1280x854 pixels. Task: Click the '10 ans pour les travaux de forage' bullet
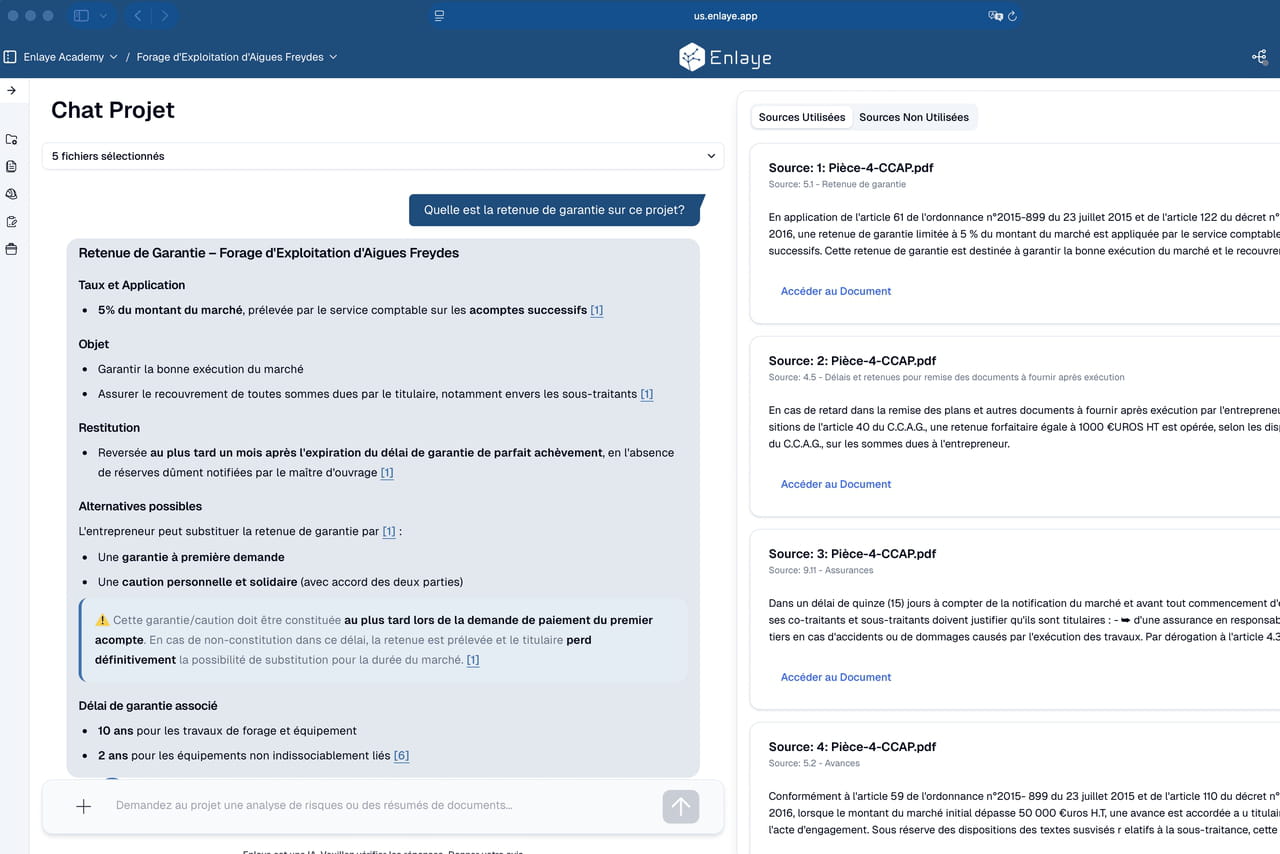click(x=227, y=731)
